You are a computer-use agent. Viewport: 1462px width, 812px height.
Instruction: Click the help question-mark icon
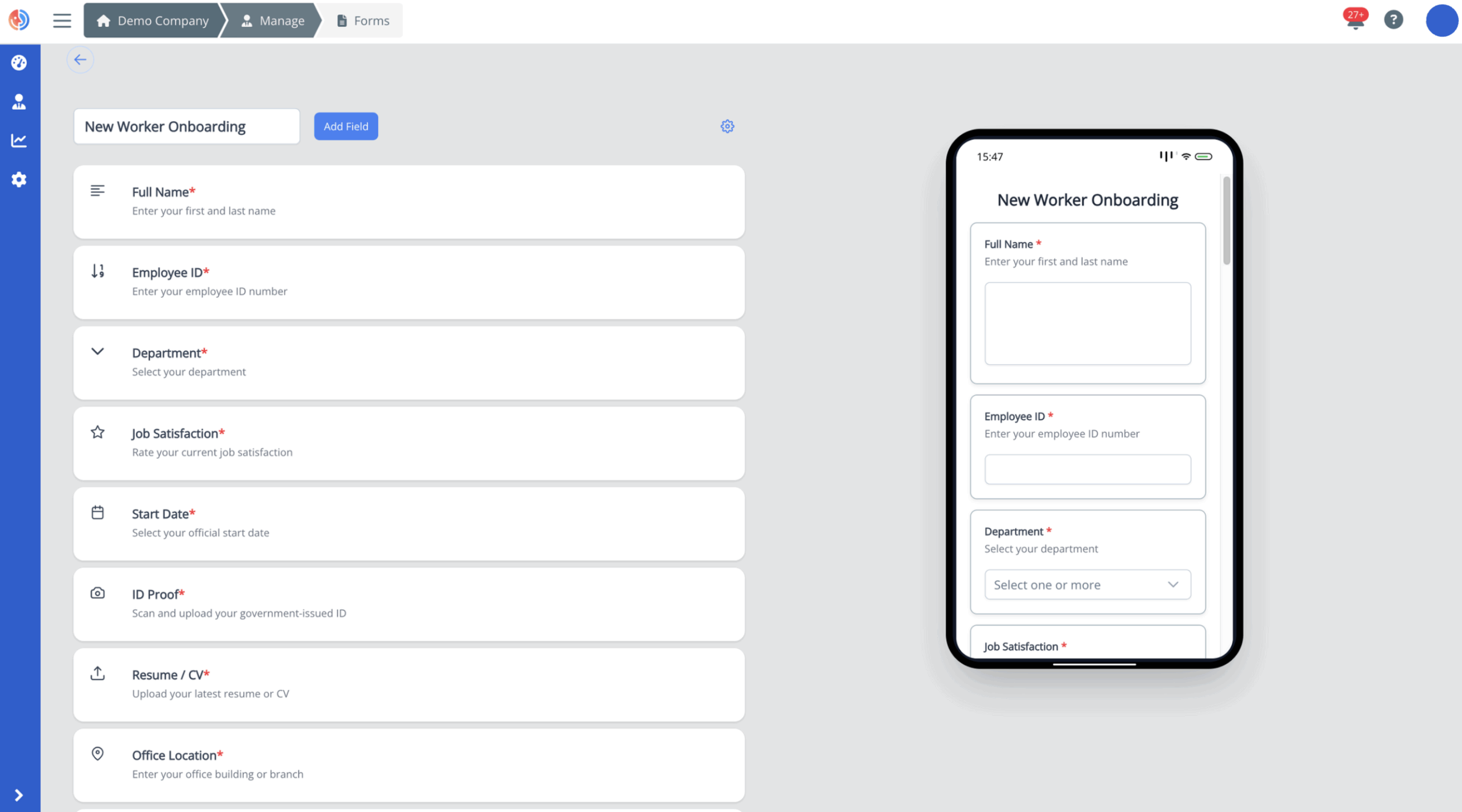(x=1393, y=20)
